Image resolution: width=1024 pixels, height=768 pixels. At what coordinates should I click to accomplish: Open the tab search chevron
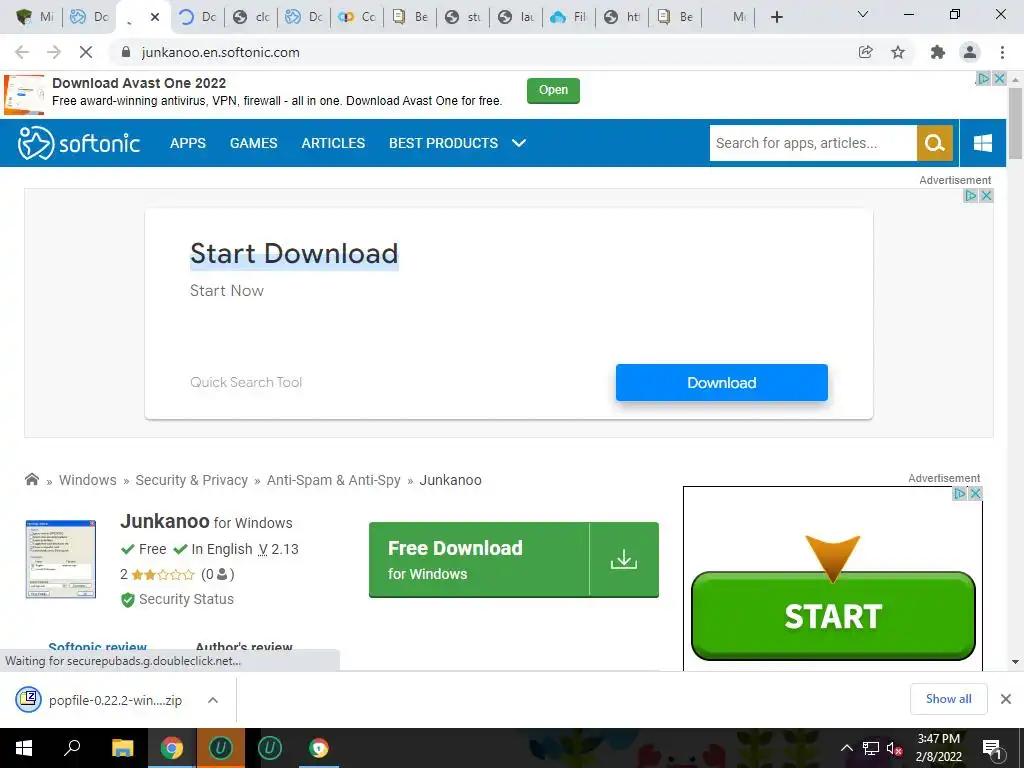point(863,14)
